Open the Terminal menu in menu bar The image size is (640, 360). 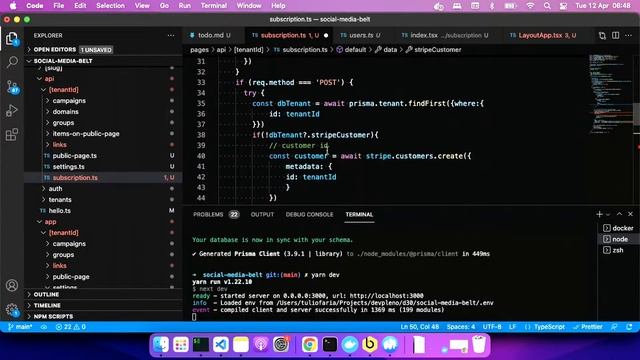point(213,6)
